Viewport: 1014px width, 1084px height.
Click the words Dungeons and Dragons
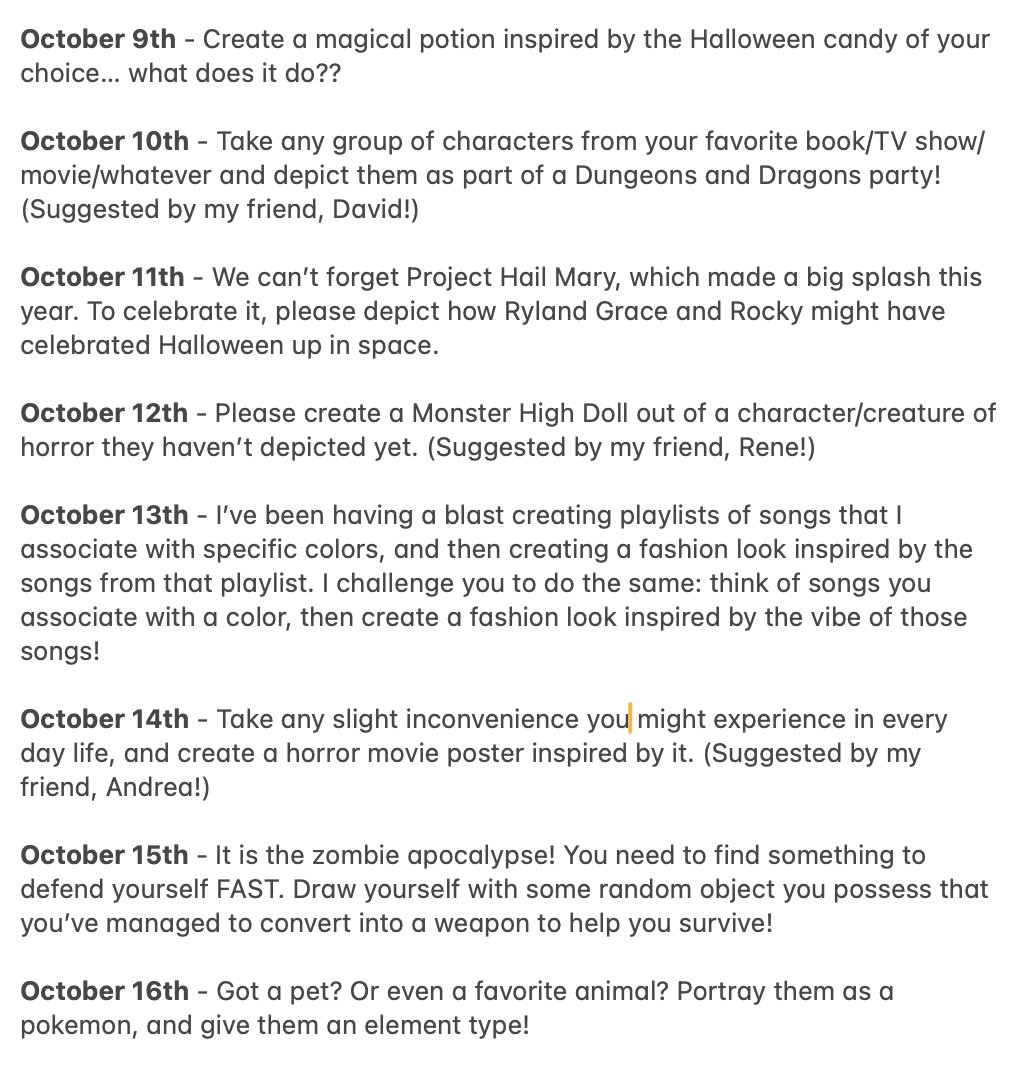coord(716,176)
